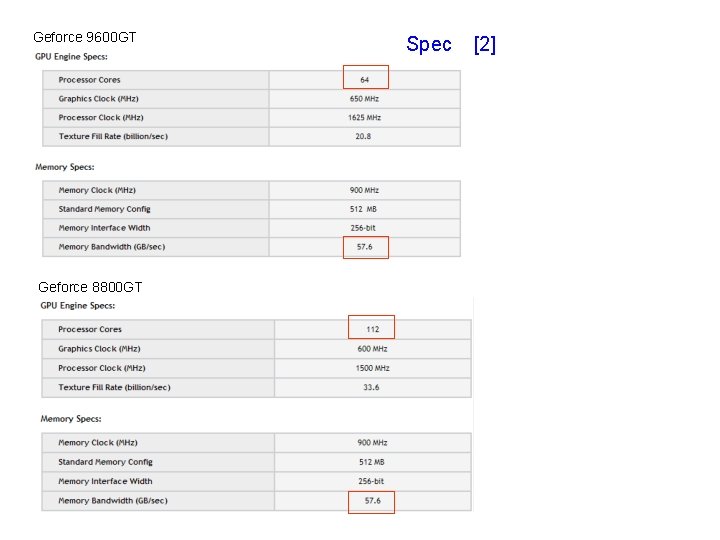
Task: Click the 20.8 texture fill rate value
Action: point(363,136)
